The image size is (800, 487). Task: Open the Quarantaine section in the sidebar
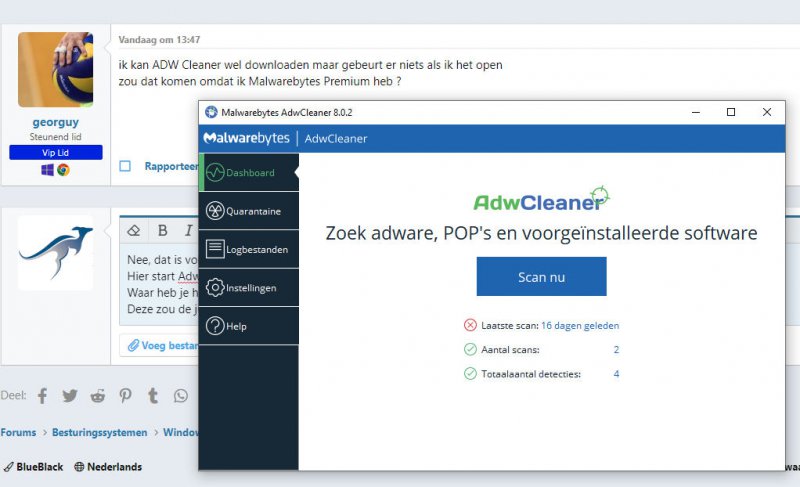coord(248,211)
